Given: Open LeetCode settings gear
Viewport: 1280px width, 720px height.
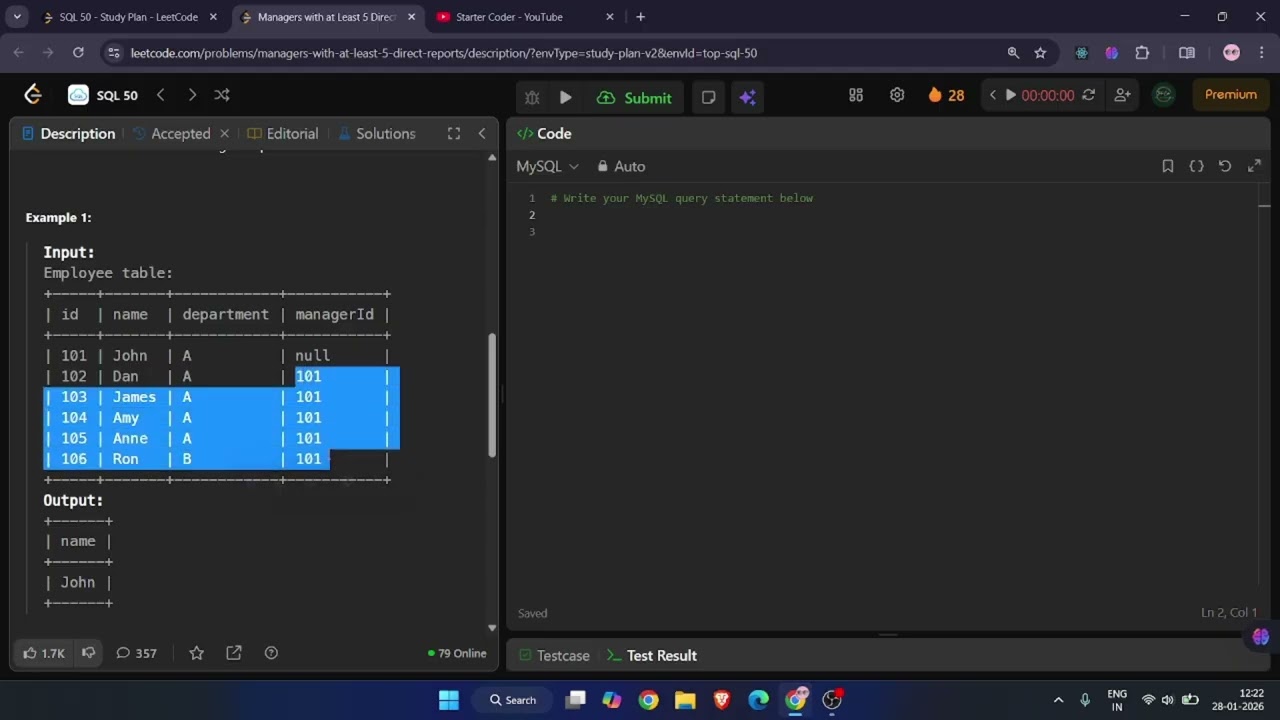Looking at the screenshot, I should point(897,95).
